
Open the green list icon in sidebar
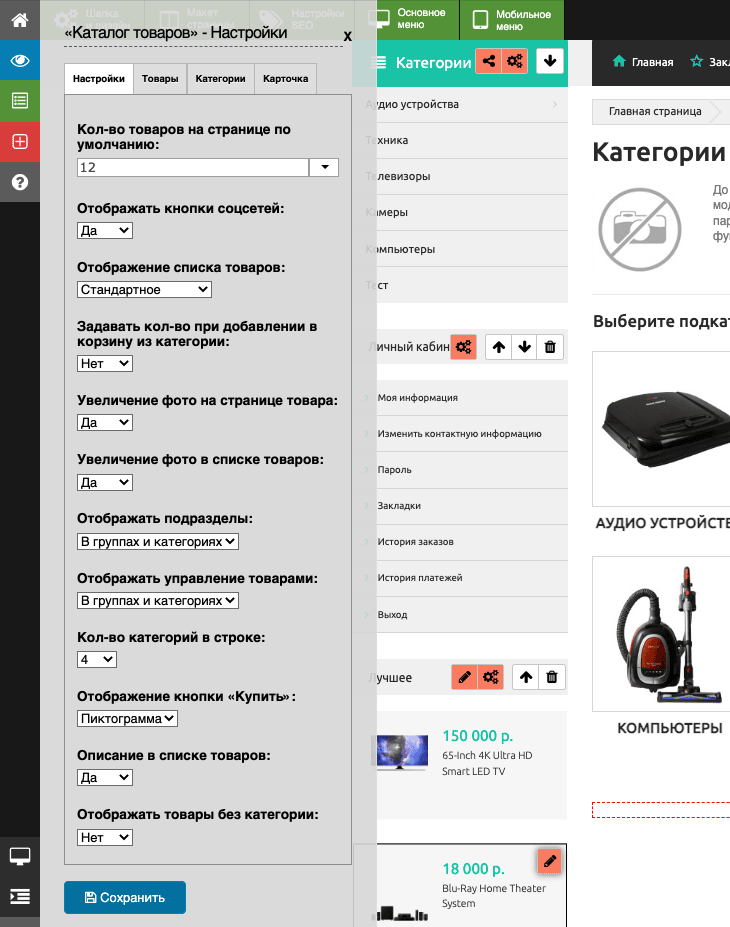pyautogui.click(x=20, y=101)
